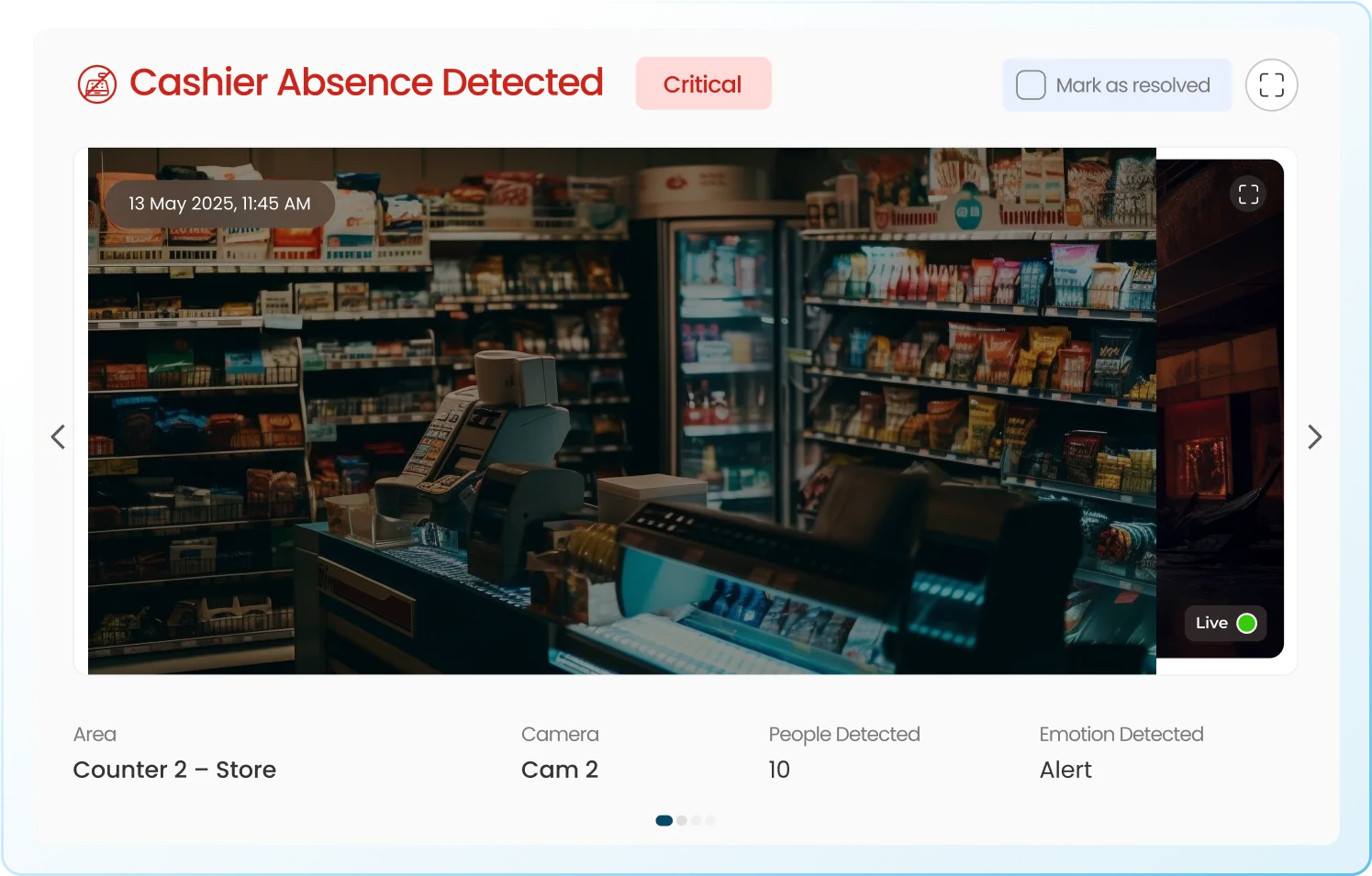Go to next camera with right chevron
The image size is (1372, 876).
pos(1314,437)
